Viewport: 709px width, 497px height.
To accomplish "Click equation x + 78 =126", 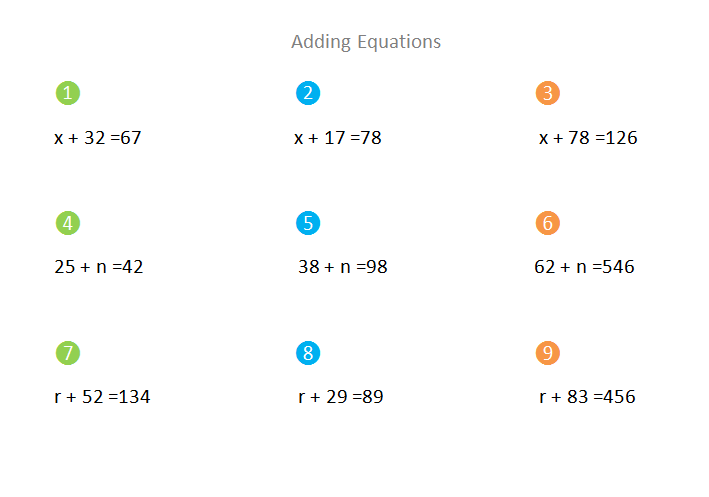I will 588,138.
